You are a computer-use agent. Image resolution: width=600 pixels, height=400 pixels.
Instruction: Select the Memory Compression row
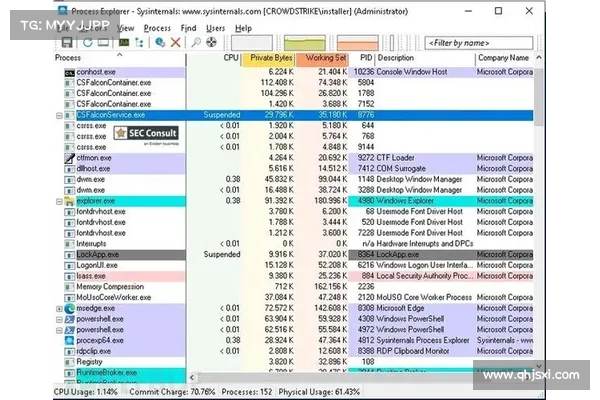click(x=294, y=286)
